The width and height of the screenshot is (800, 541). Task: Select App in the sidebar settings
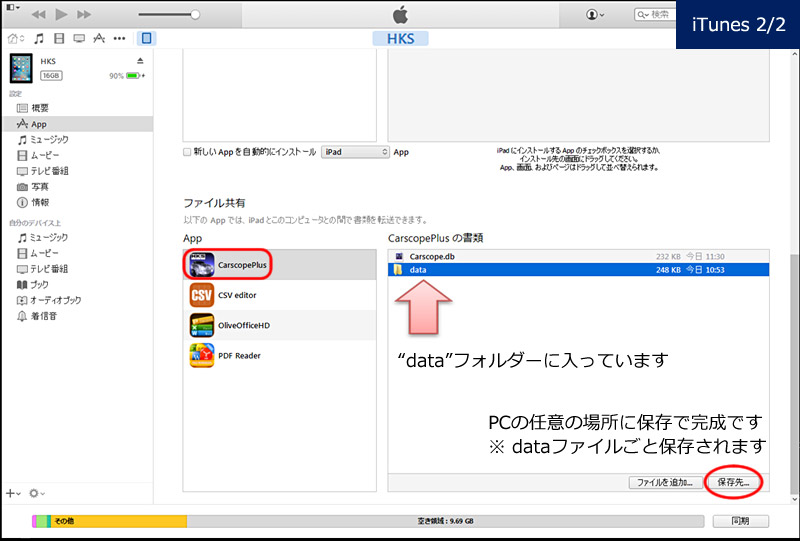click(x=78, y=124)
